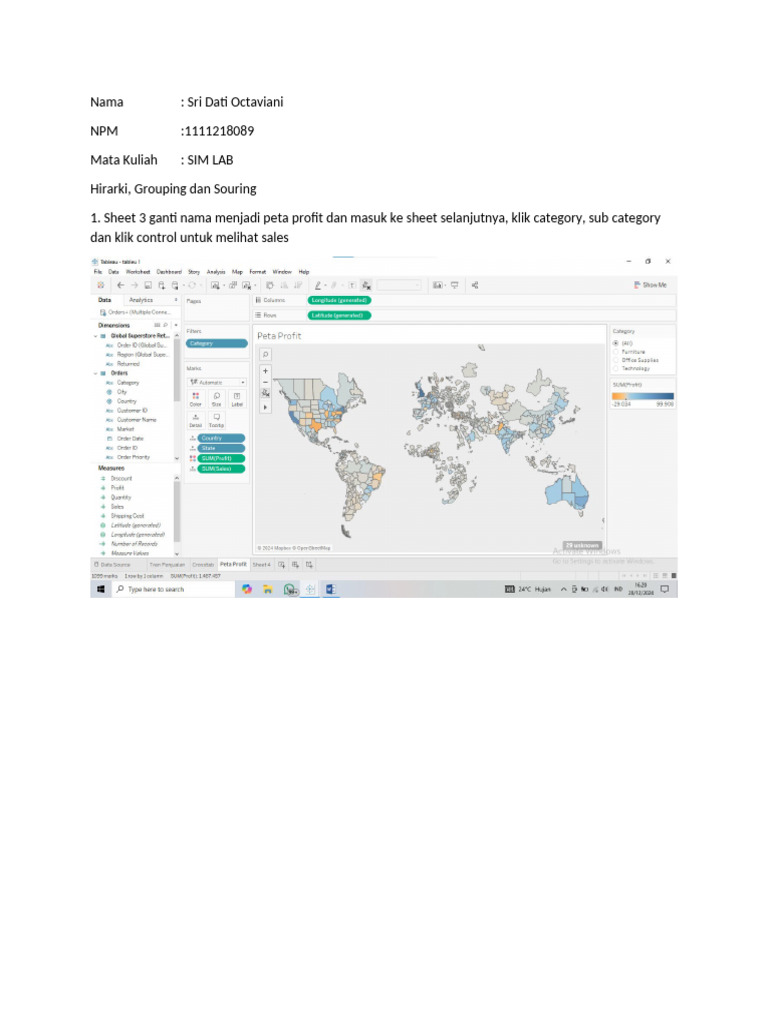
Task: Click the share icon in toolbar
Action: click(x=475, y=285)
